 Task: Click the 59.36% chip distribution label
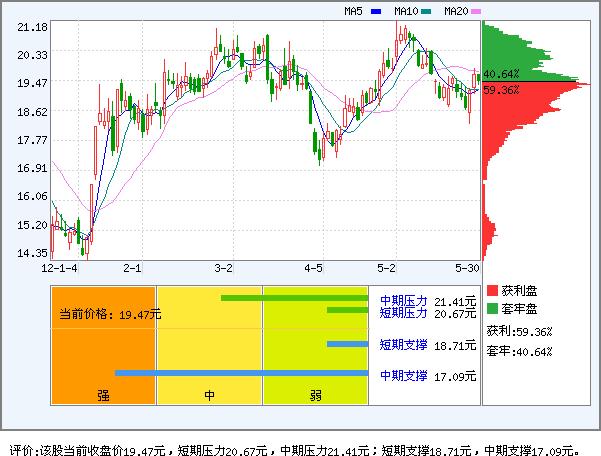(501, 90)
